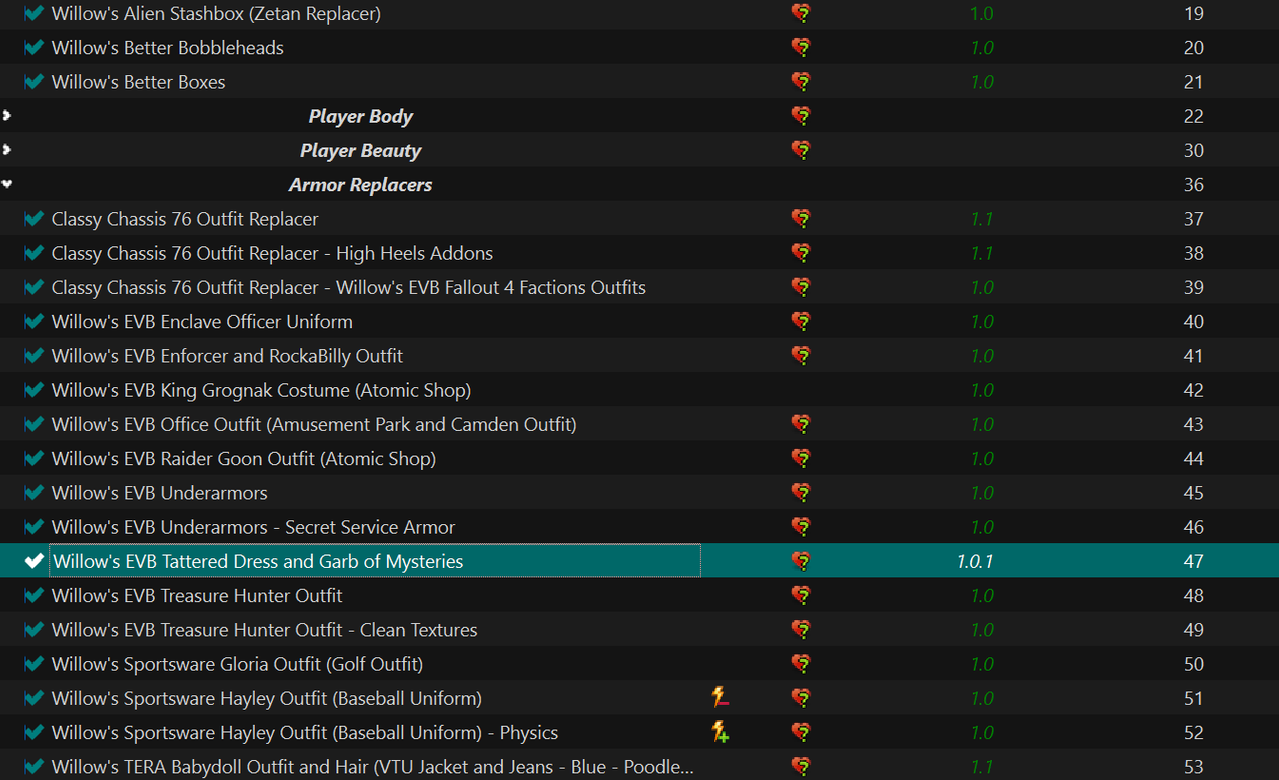Click the overwrite-conflict lightning icon for Hayley Outfit Physics
1279x780 pixels.
(720, 732)
